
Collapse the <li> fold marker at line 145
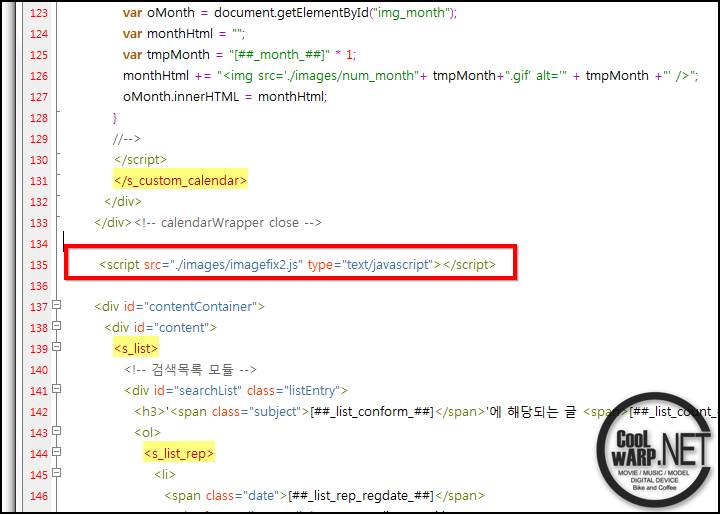click(x=56, y=473)
